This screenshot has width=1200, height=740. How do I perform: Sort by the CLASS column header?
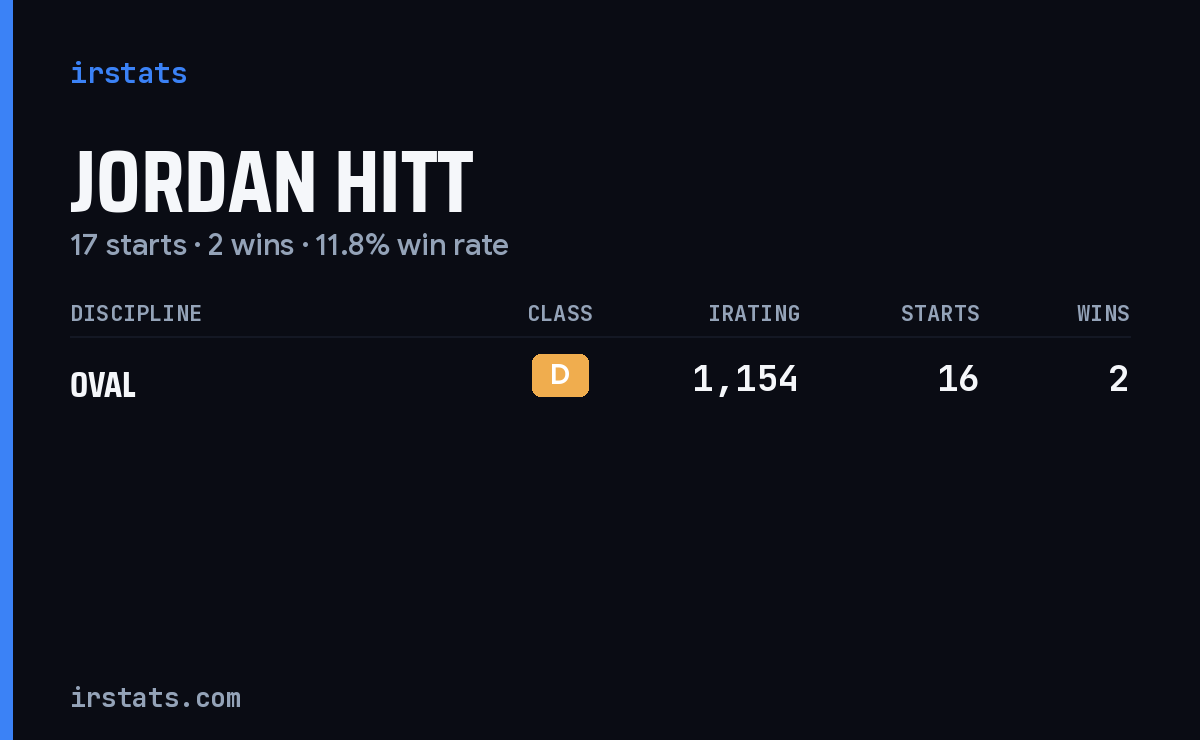560,313
